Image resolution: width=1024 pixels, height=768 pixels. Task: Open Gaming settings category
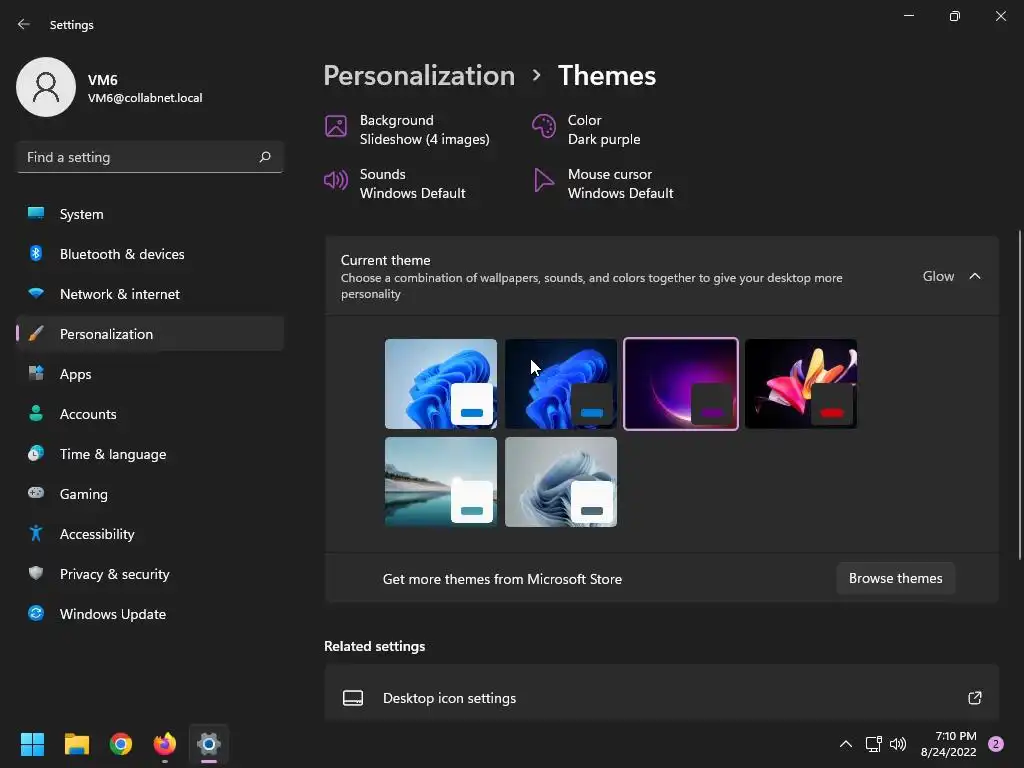click(150, 494)
